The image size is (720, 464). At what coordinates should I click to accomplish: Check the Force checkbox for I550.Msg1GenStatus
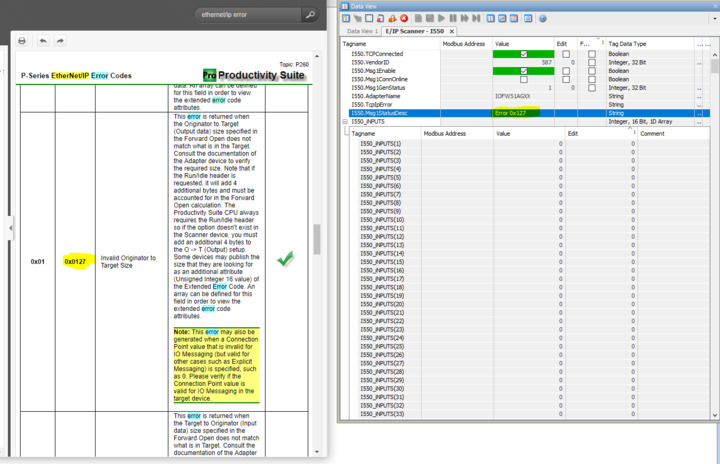tap(592, 88)
